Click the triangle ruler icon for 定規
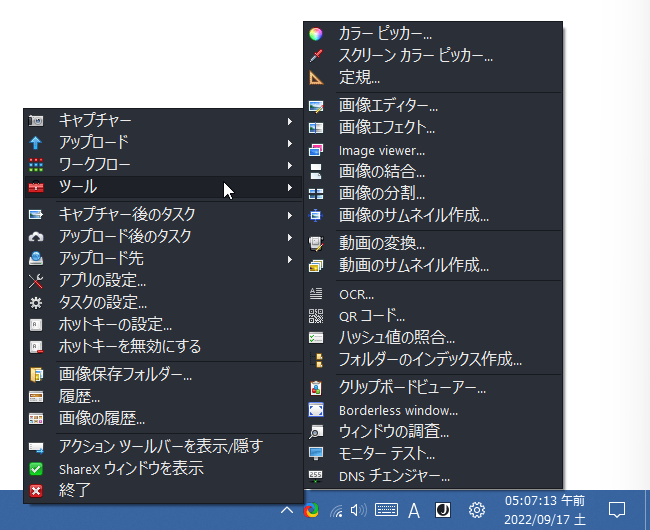The height and width of the screenshot is (530, 650). click(316, 77)
